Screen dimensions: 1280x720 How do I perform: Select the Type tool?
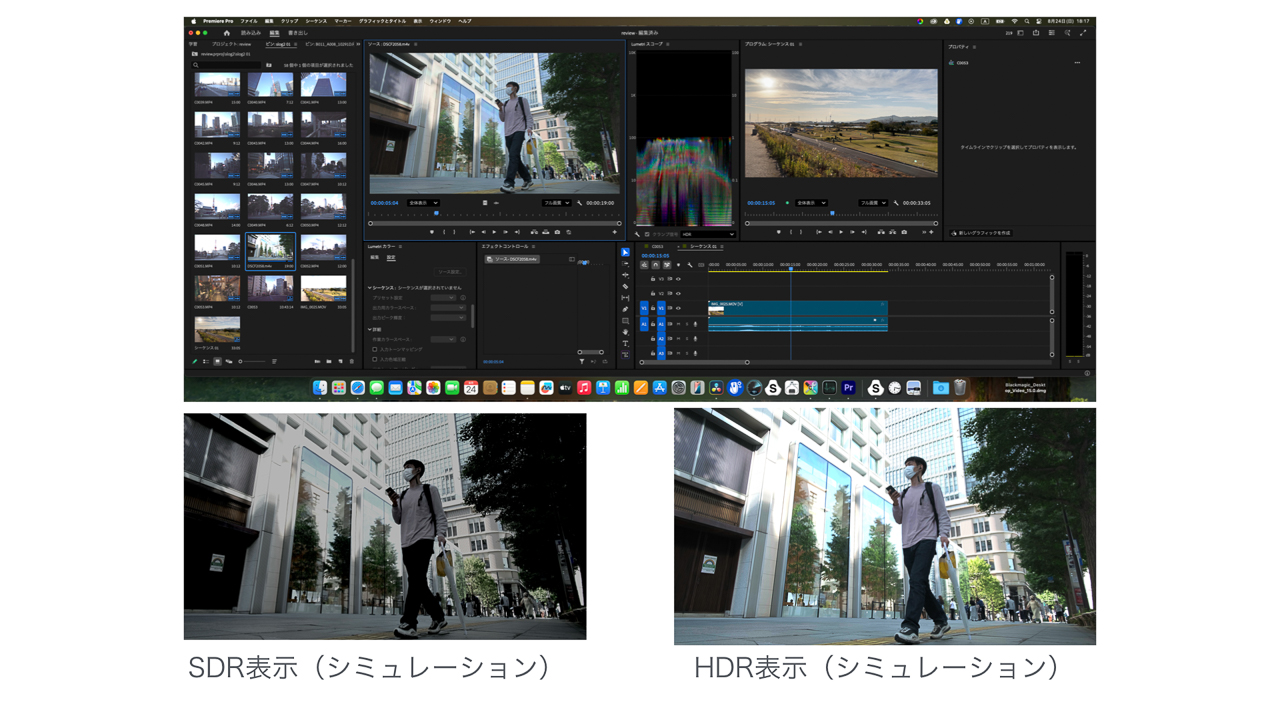(x=625, y=344)
